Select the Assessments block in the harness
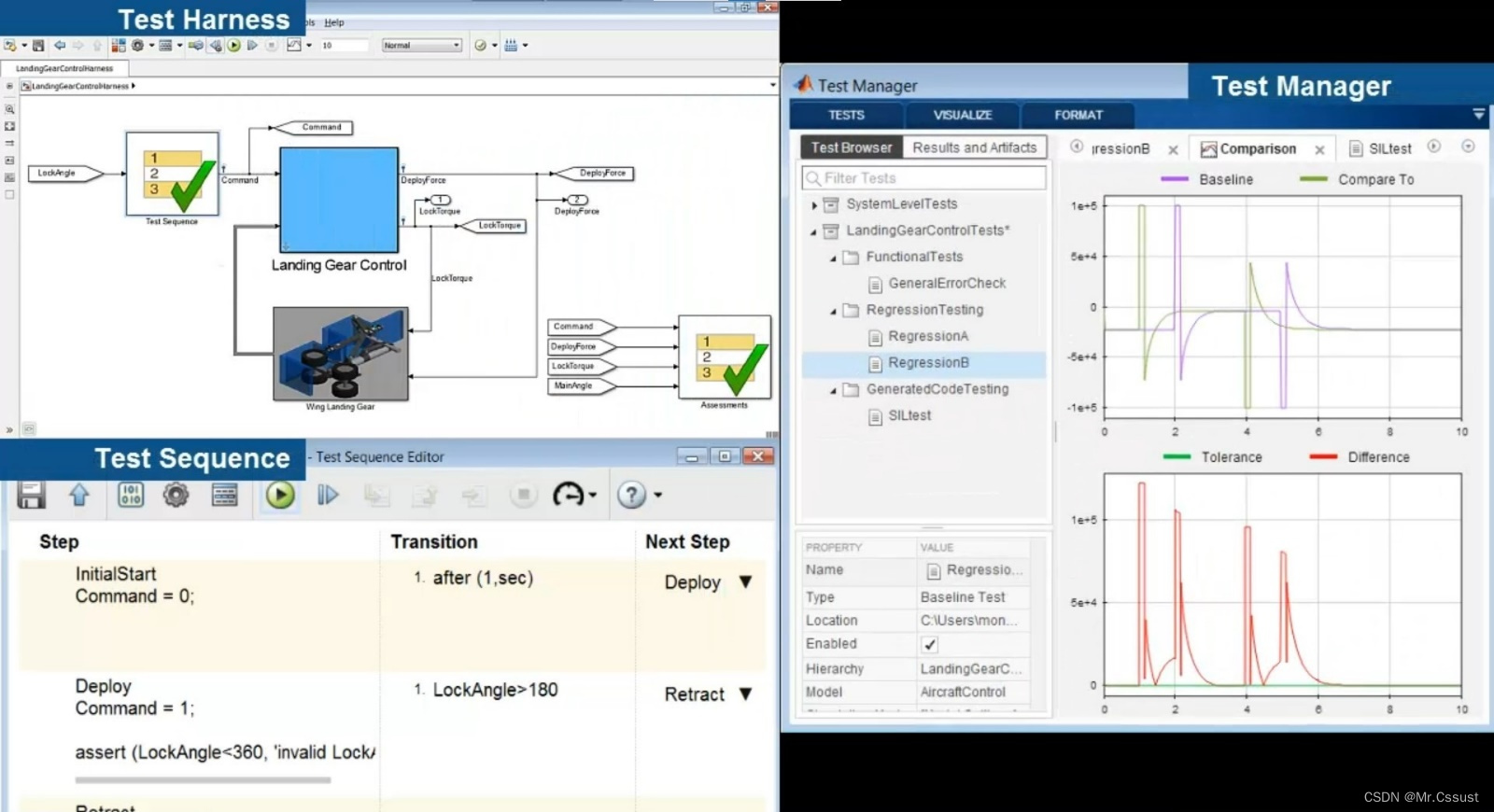1494x812 pixels. click(x=725, y=357)
